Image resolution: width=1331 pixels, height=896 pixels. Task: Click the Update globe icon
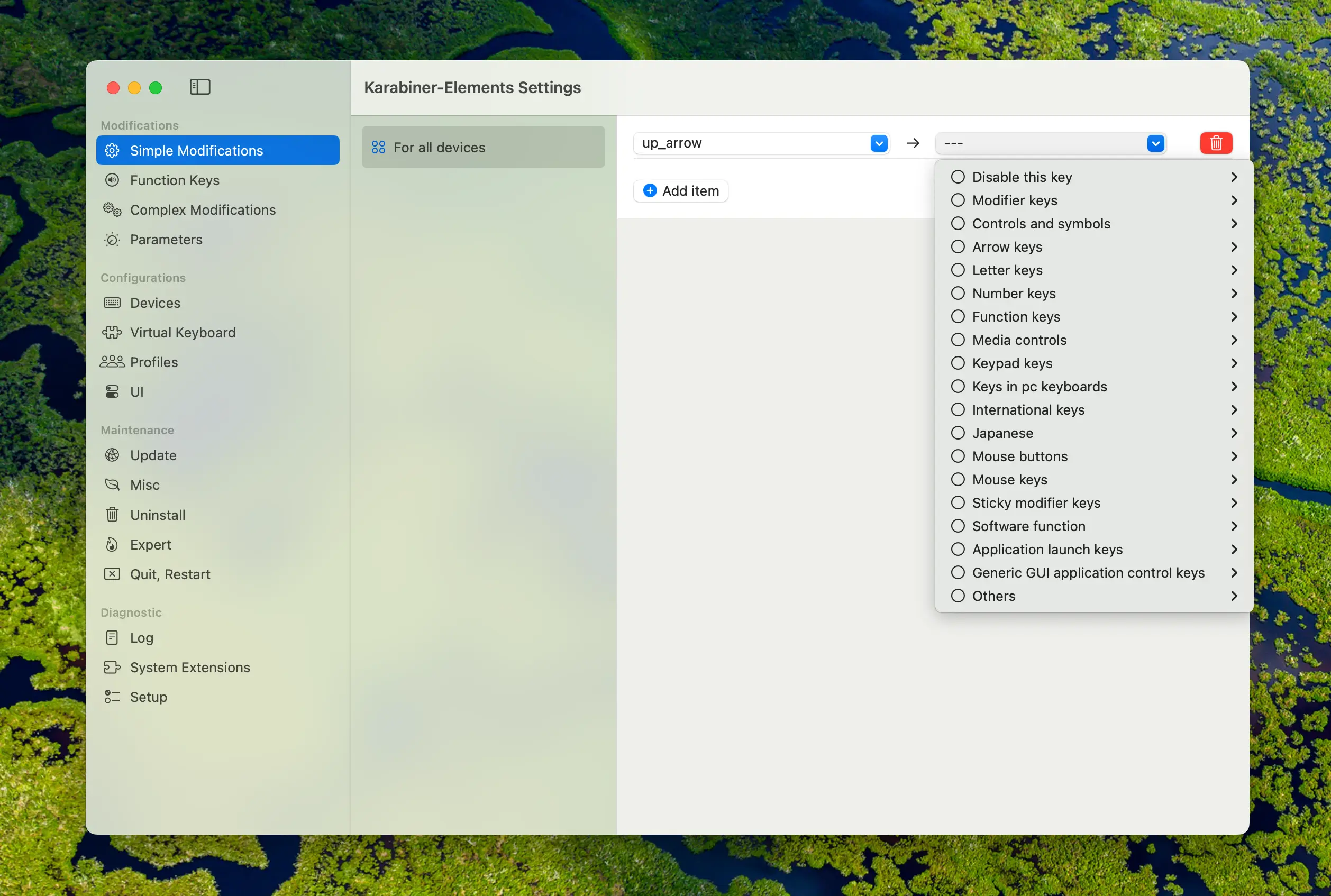(x=112, y=455)
